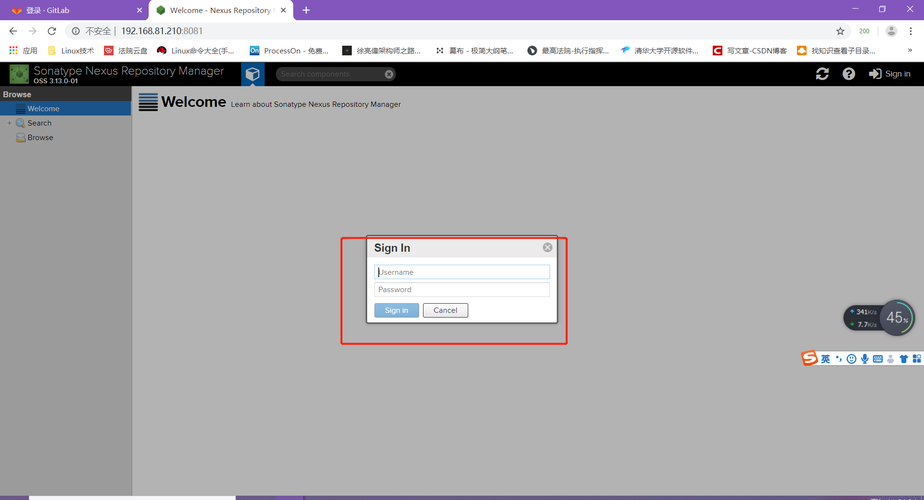Image resolution: width=924 pixels, height=500 pixels.
Task: Select Welcome in the Browse sidebar
Action: tap(65, 108)
